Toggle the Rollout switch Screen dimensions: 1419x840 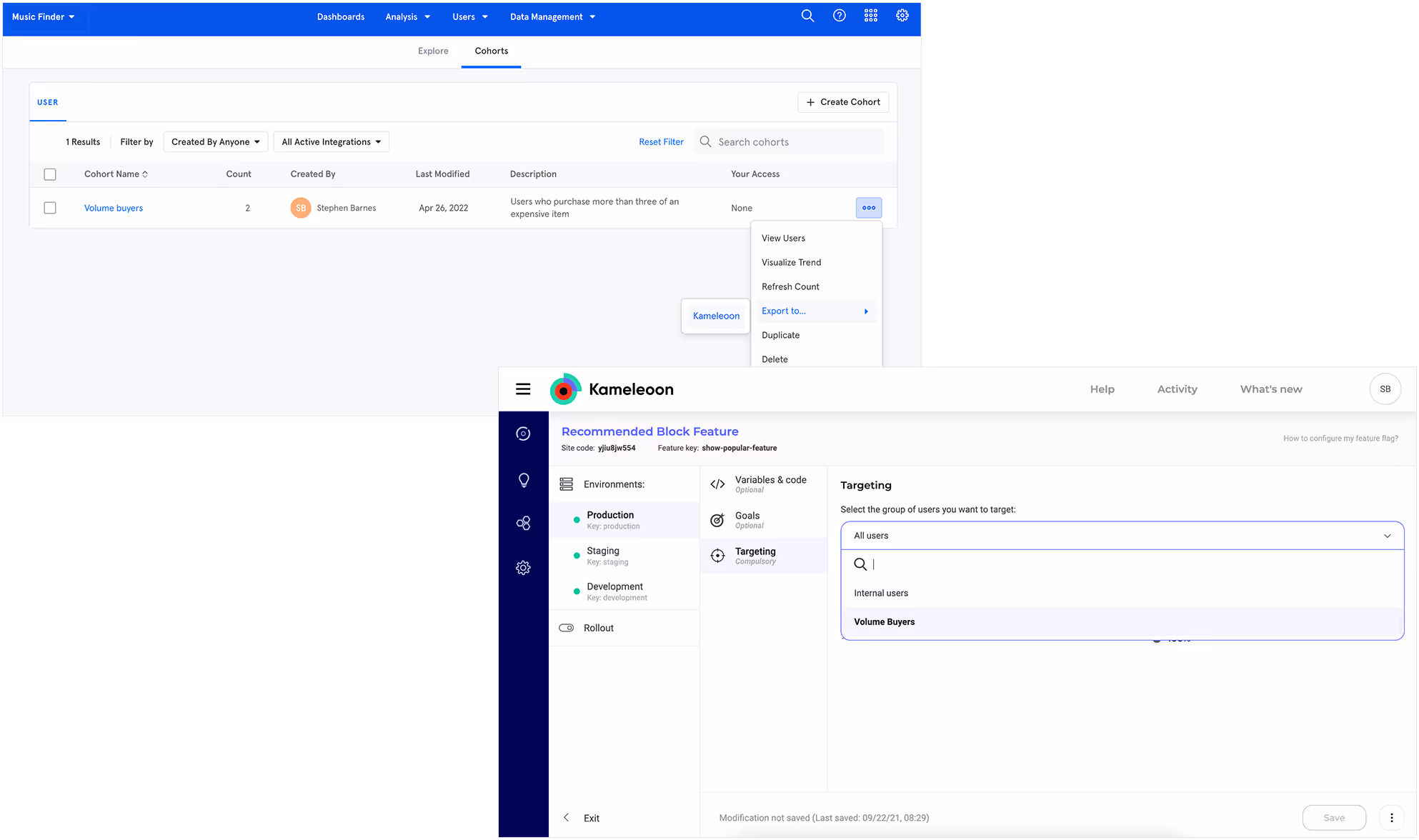(x=567, y=628)
